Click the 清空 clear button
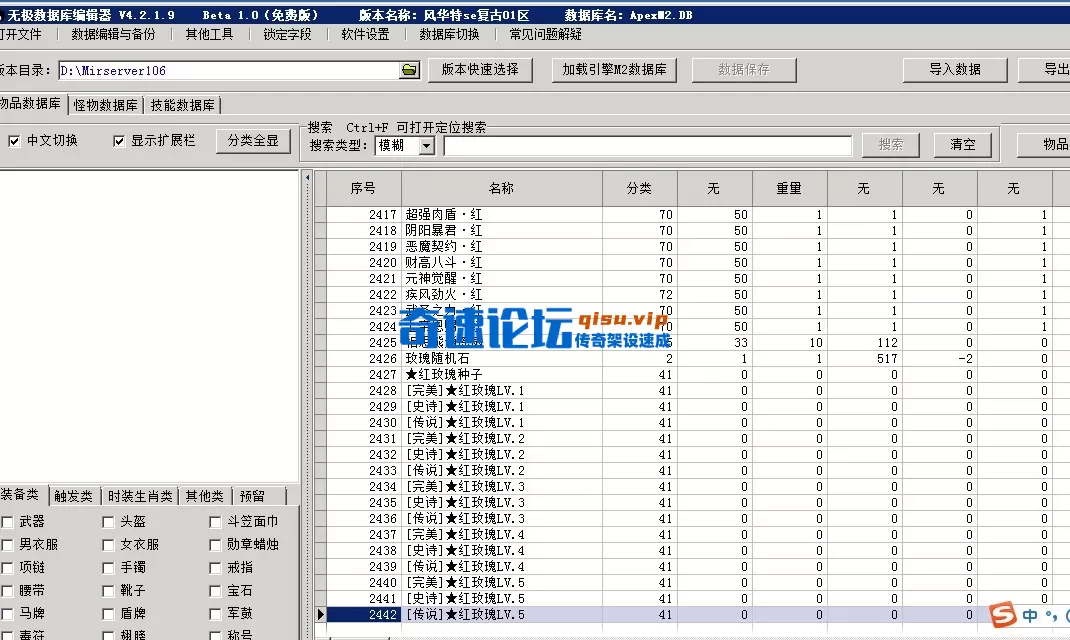Image resolution: width=1070 pixels, height=640 pixels. [x=961, y=144]
